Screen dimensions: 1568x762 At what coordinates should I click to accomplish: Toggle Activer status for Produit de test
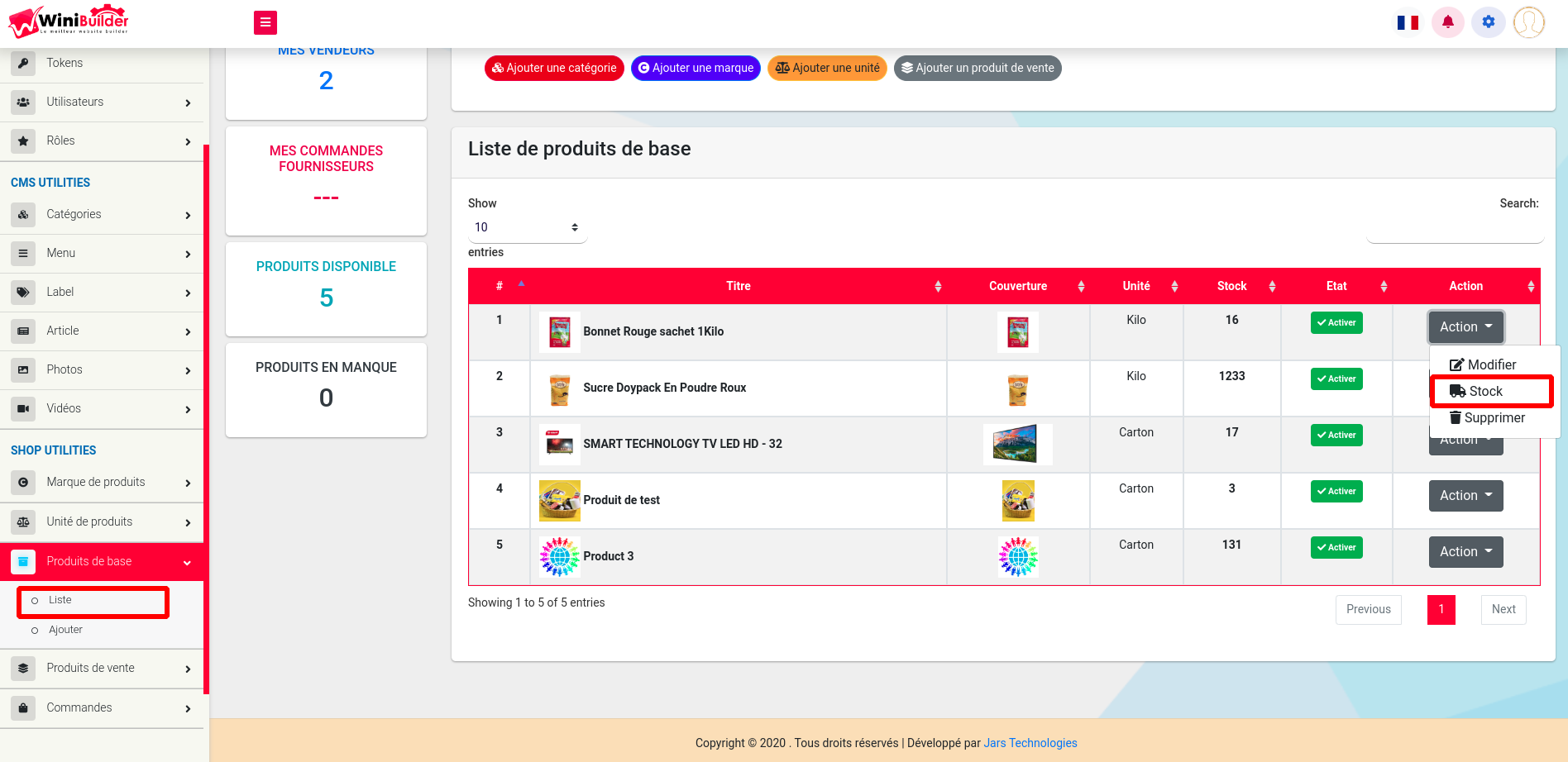tap(1336, 491)
